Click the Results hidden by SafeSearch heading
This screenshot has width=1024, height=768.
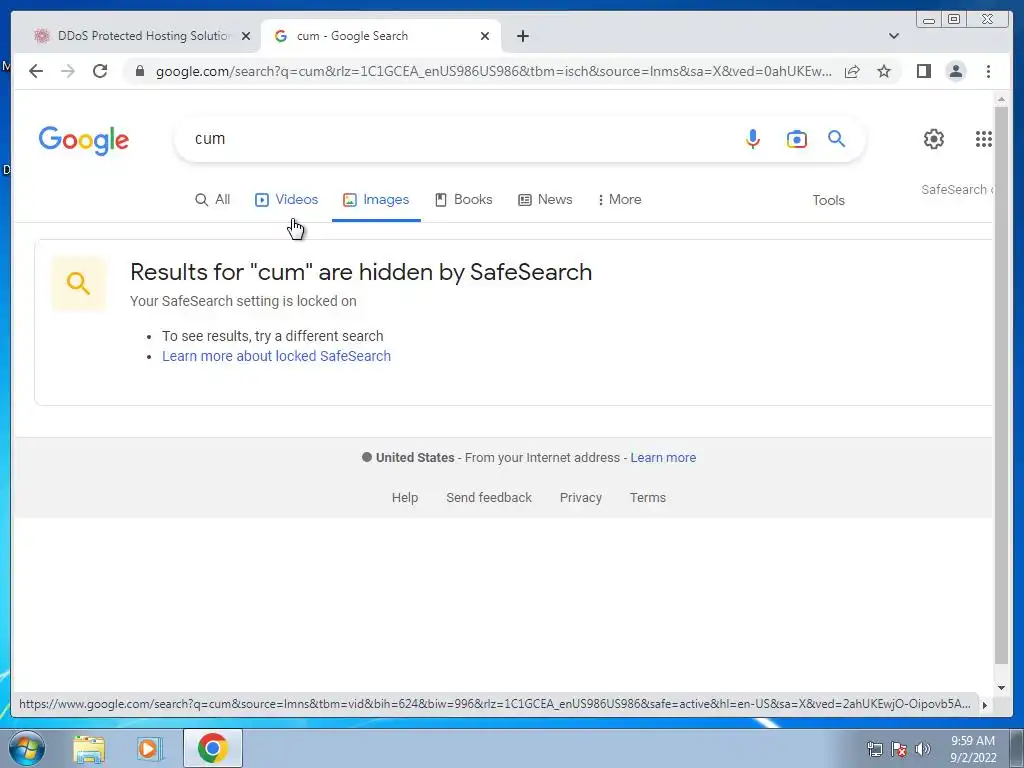[x=361, y=272]
